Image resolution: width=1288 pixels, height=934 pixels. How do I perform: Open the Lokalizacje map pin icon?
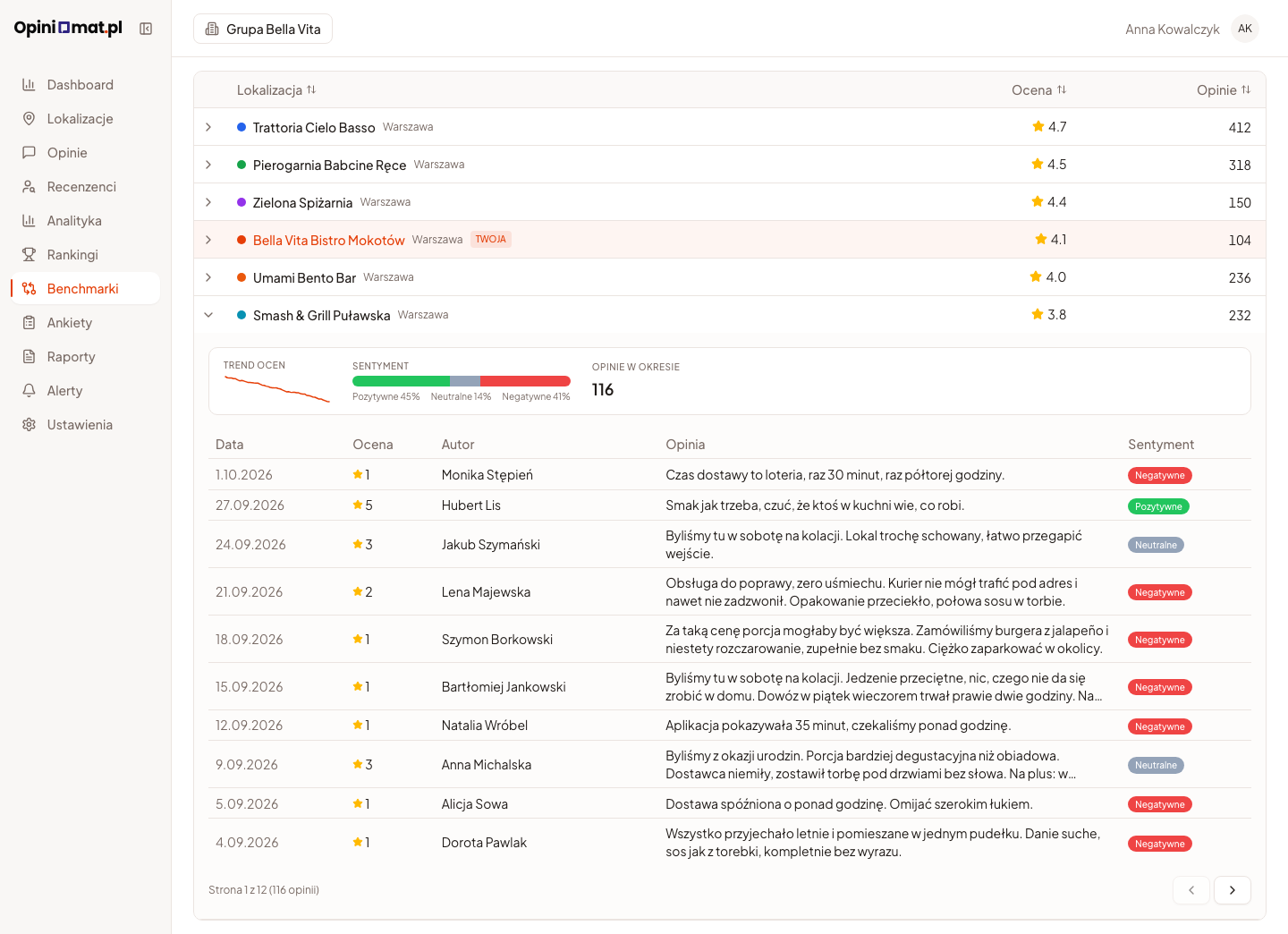(x=29, y=119)
